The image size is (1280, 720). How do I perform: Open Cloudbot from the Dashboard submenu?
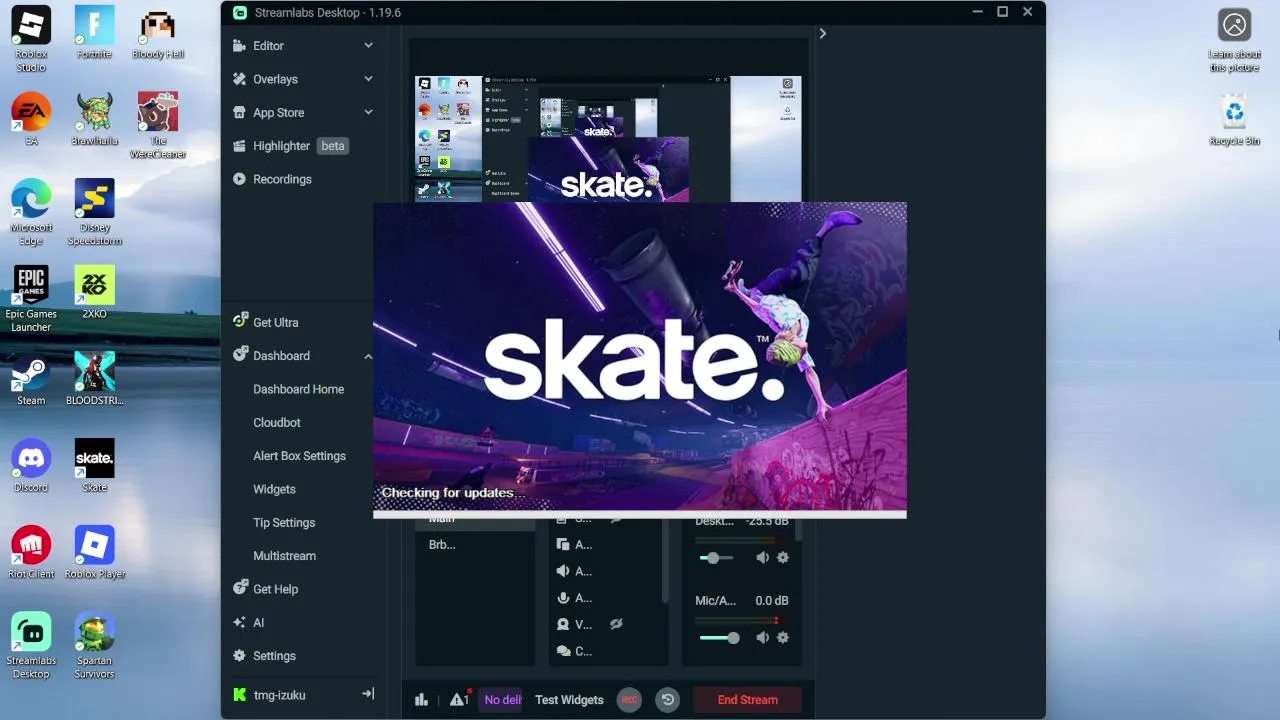pos(277,423)
